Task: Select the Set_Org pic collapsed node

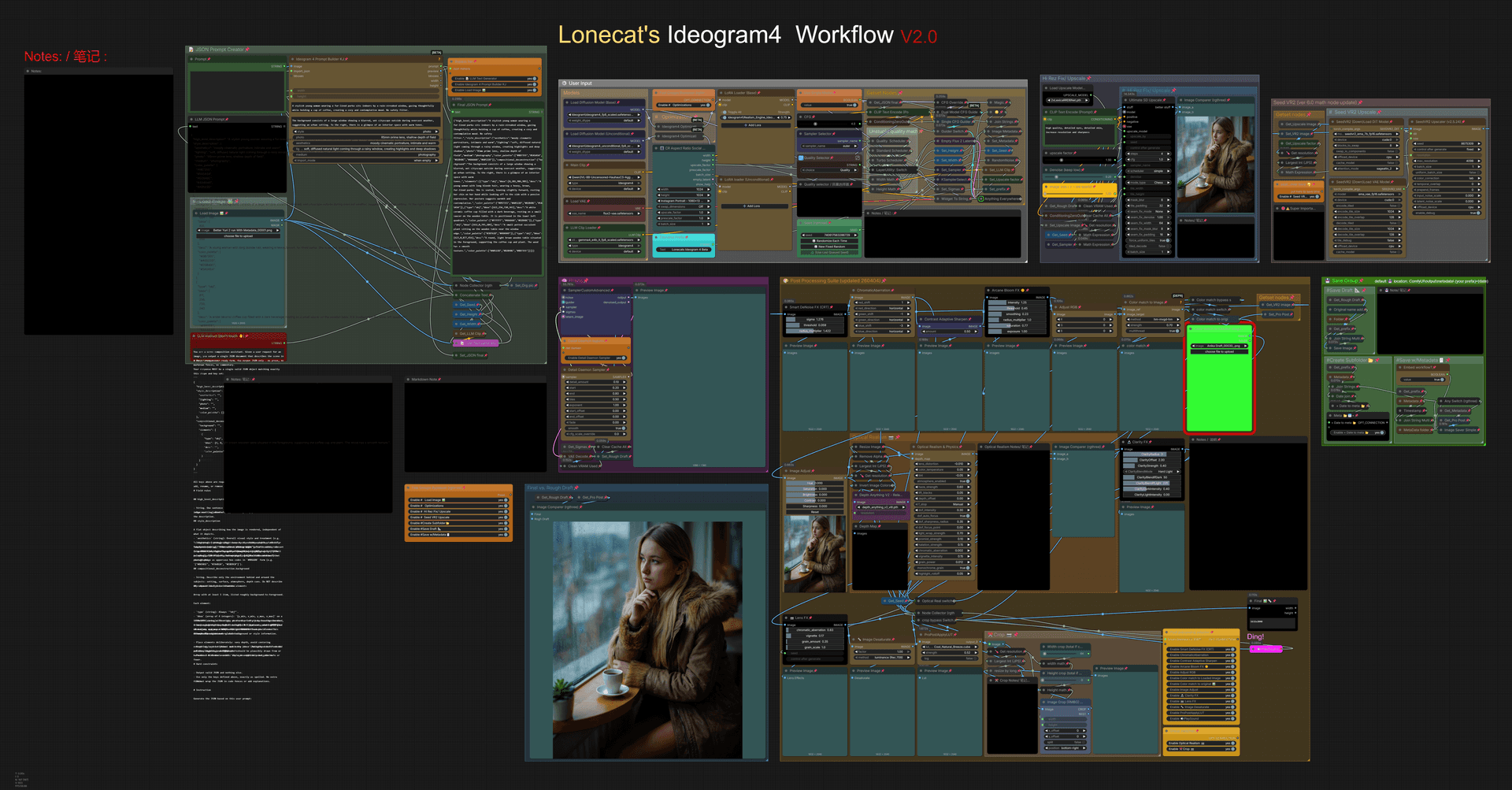Action: click(524, 286)
